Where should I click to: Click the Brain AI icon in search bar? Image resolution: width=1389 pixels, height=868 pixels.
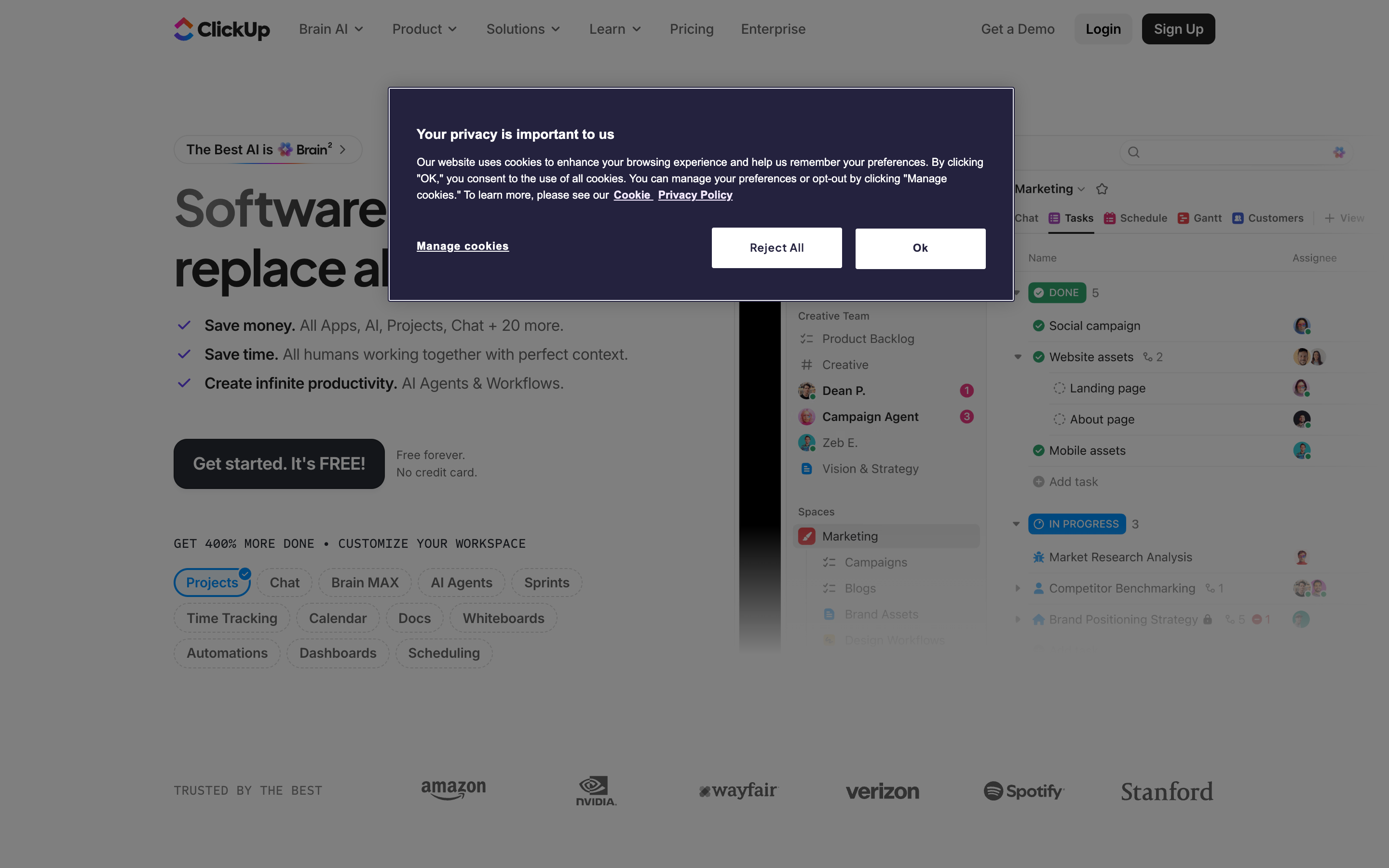(x=1338, y=152)
